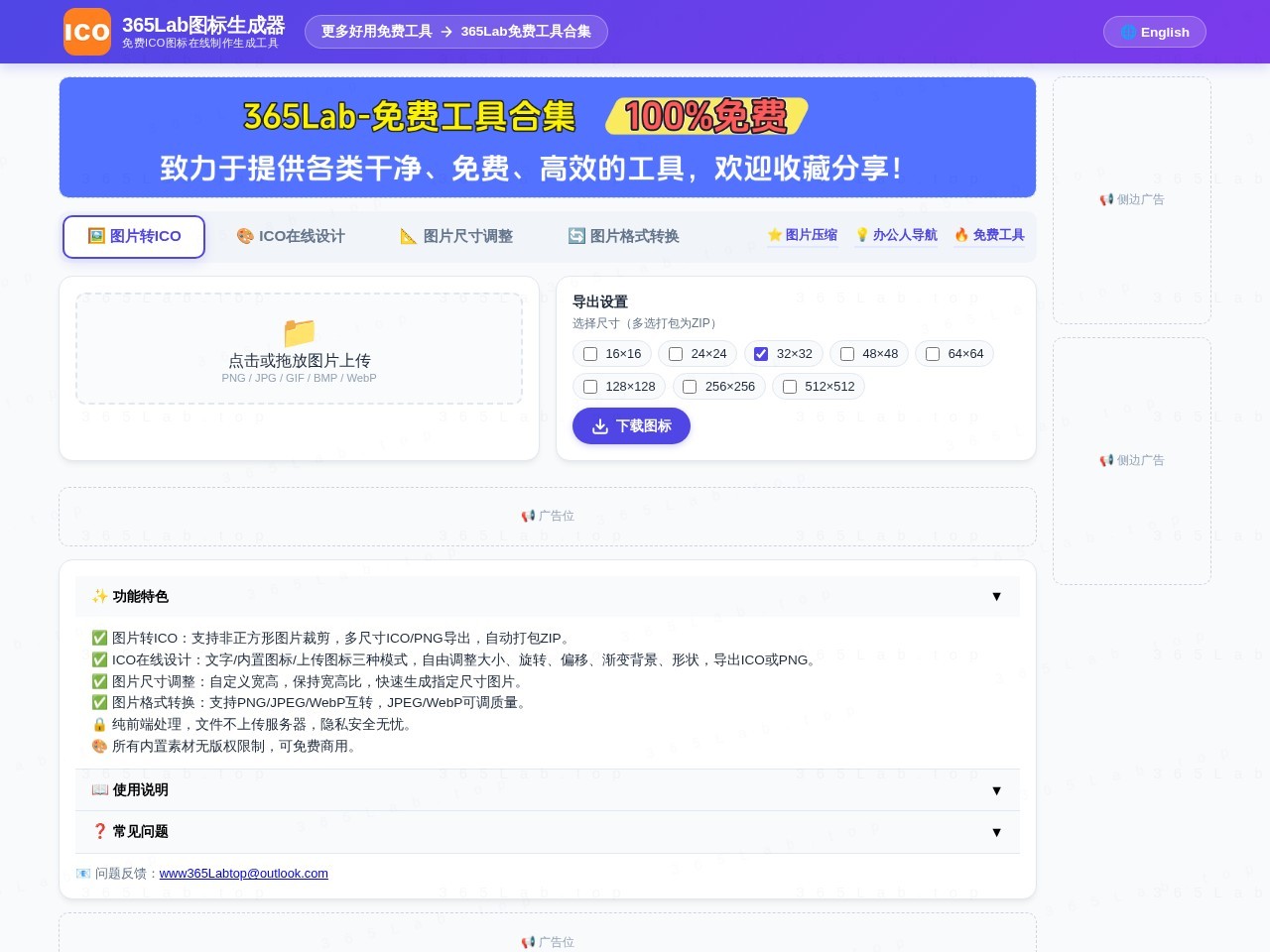Screen dimensions: 1270x952
Task: Click the star icon beside 图片压缩
Action: click(x=775, y=235)
